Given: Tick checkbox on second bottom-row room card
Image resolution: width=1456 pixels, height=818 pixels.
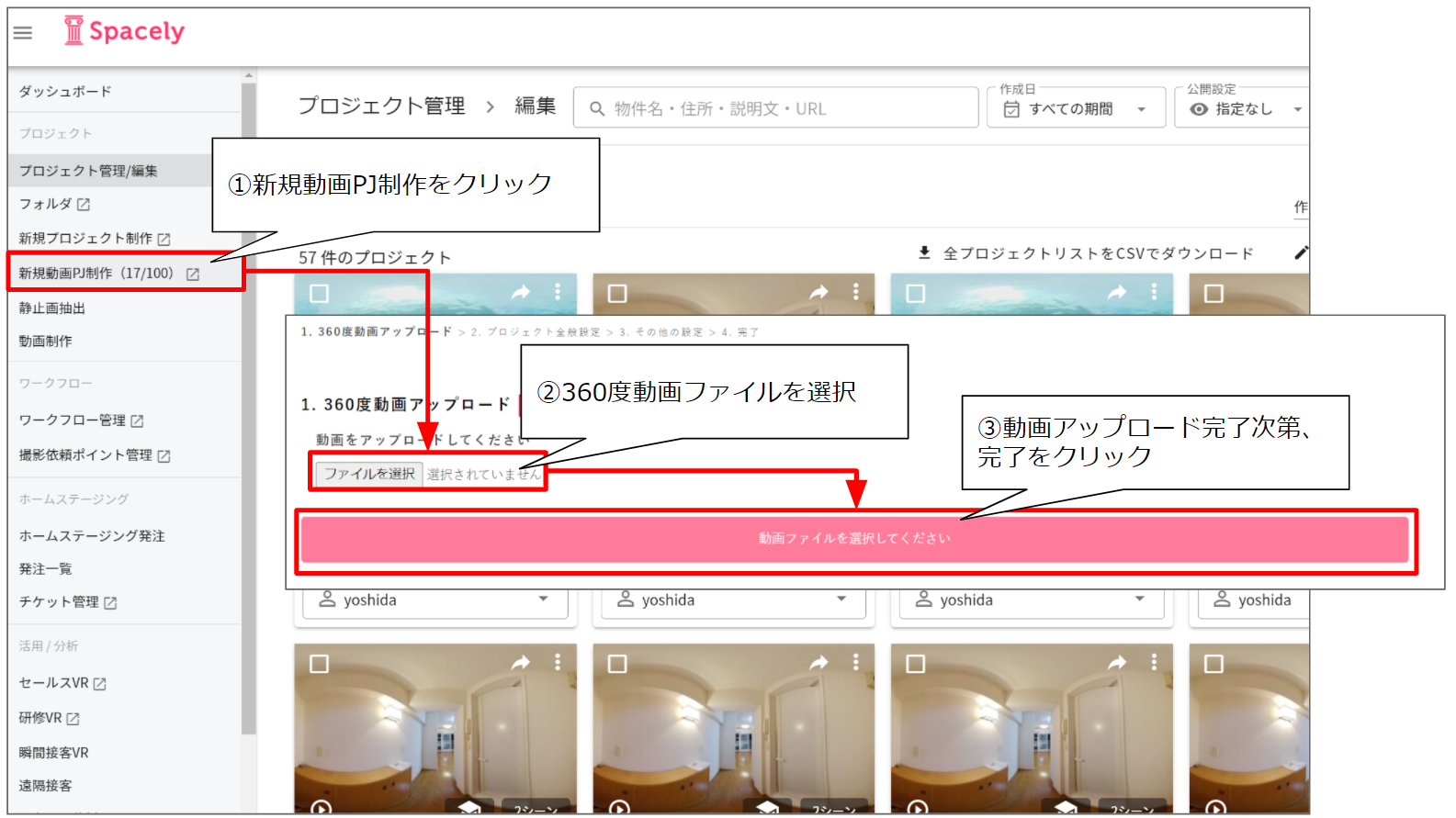Looking at the screenshot, I should click(x=617, y=664).
